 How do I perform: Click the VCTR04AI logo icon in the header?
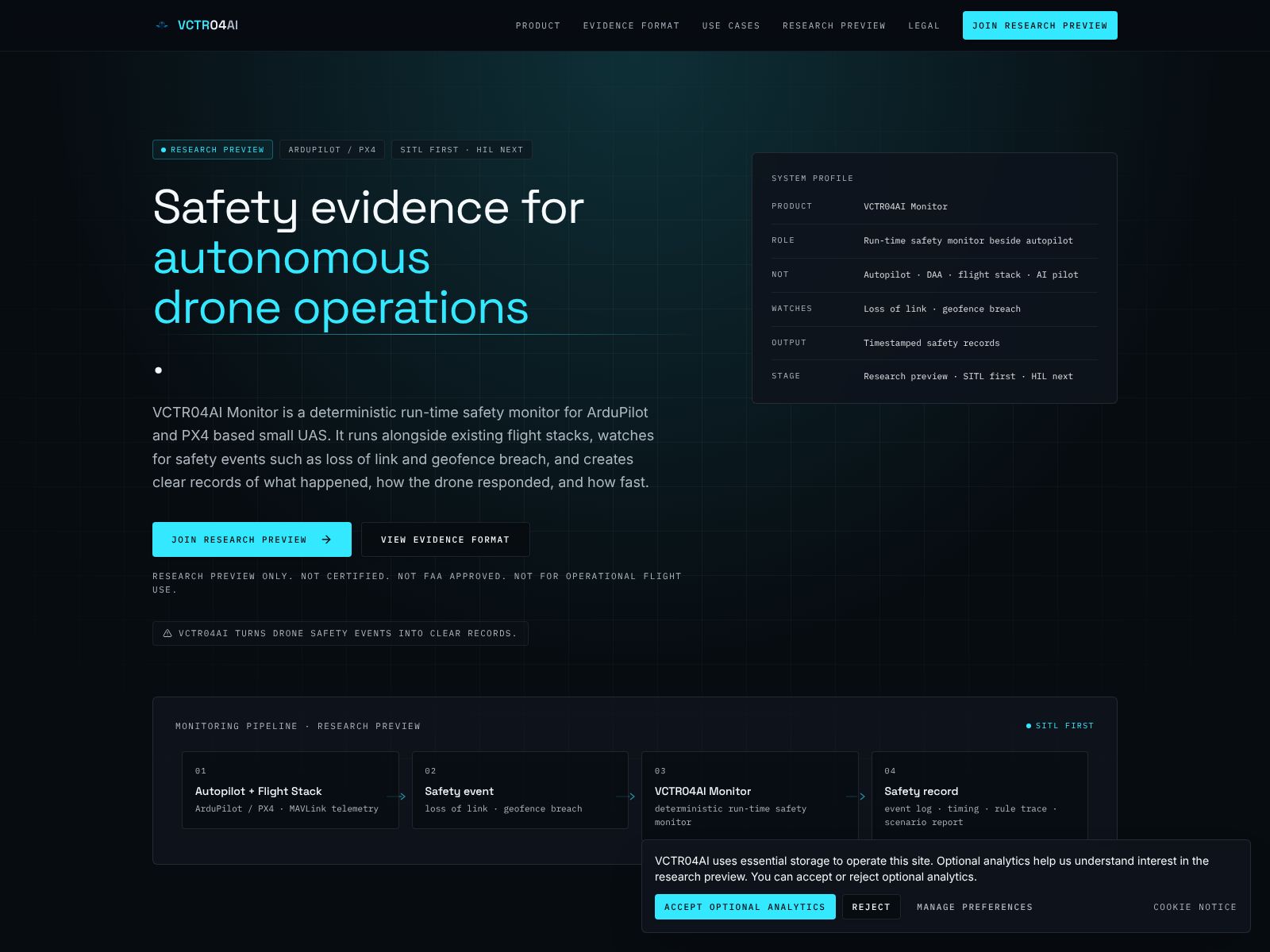click(x=162, y=25)
